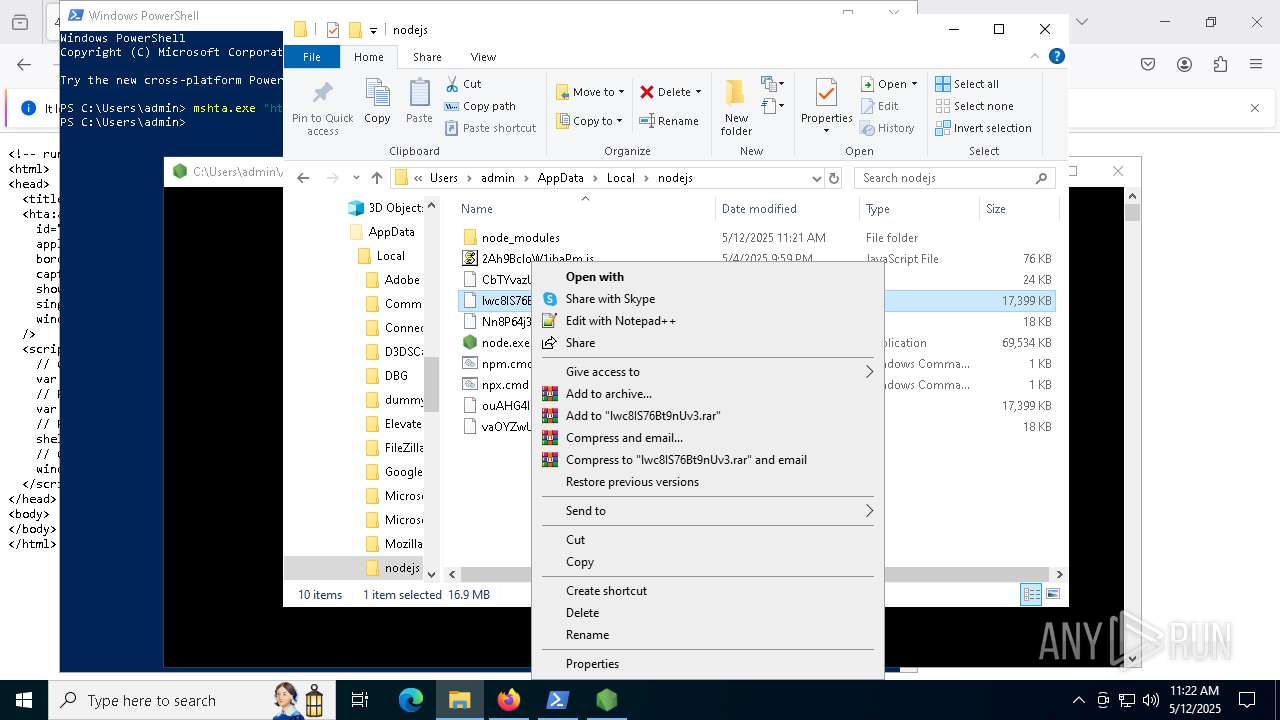Click Select all in the ribbon

point(967,84)
